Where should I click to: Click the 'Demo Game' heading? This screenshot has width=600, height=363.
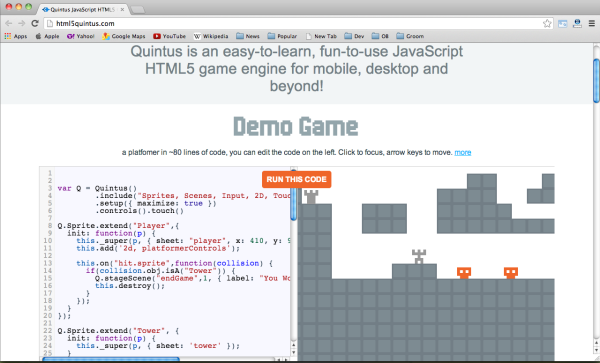[296, 127]
